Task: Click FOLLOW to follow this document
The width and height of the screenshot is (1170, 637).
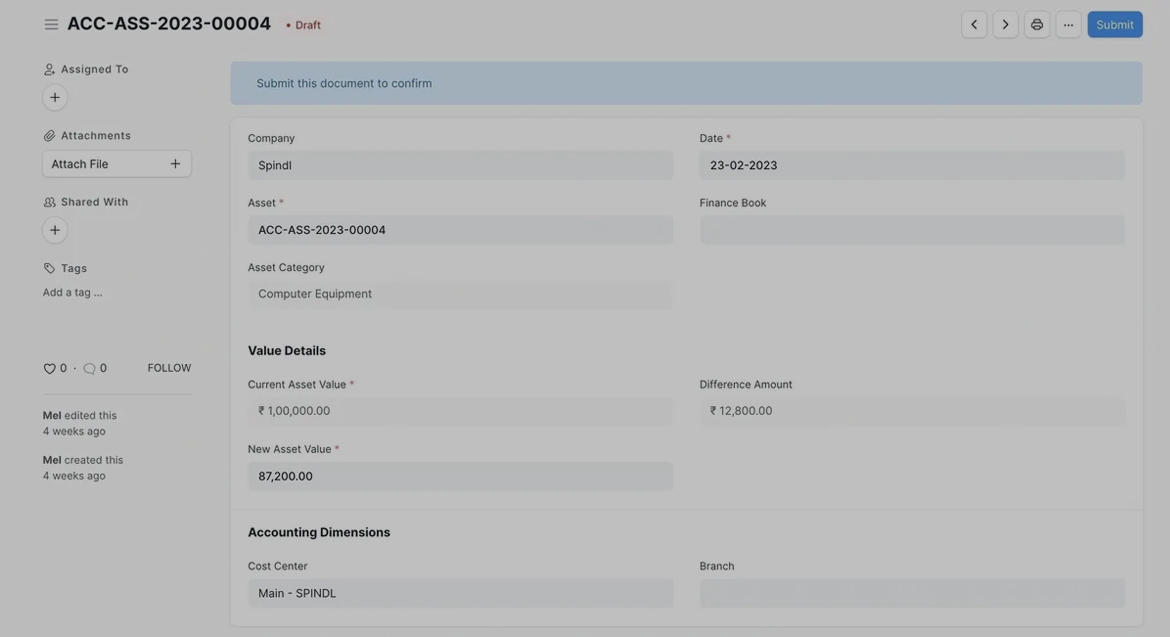Action: [169, 368]
